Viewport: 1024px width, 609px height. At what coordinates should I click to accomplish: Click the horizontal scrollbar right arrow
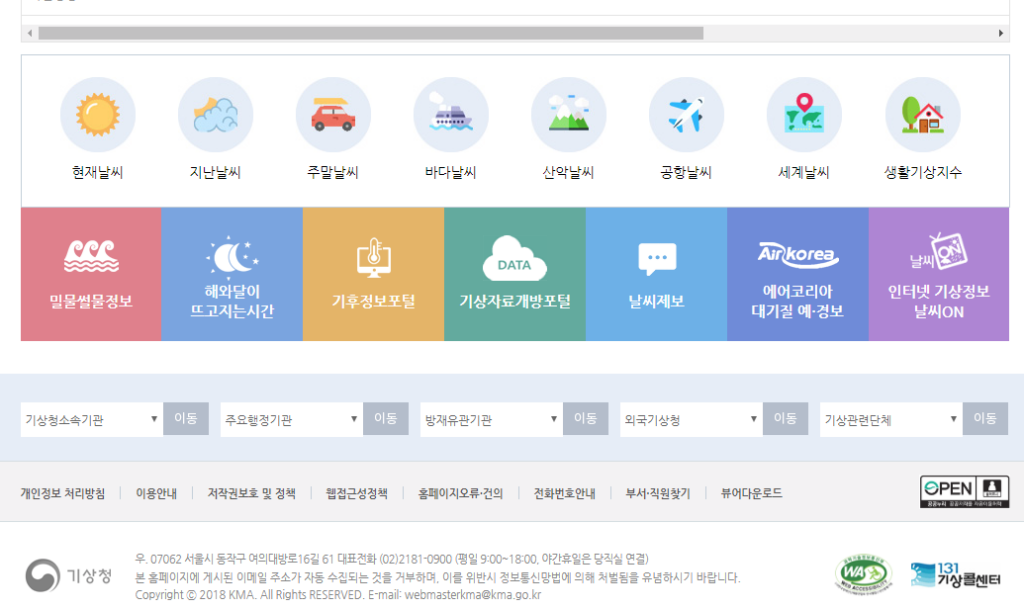point(1000,33)
